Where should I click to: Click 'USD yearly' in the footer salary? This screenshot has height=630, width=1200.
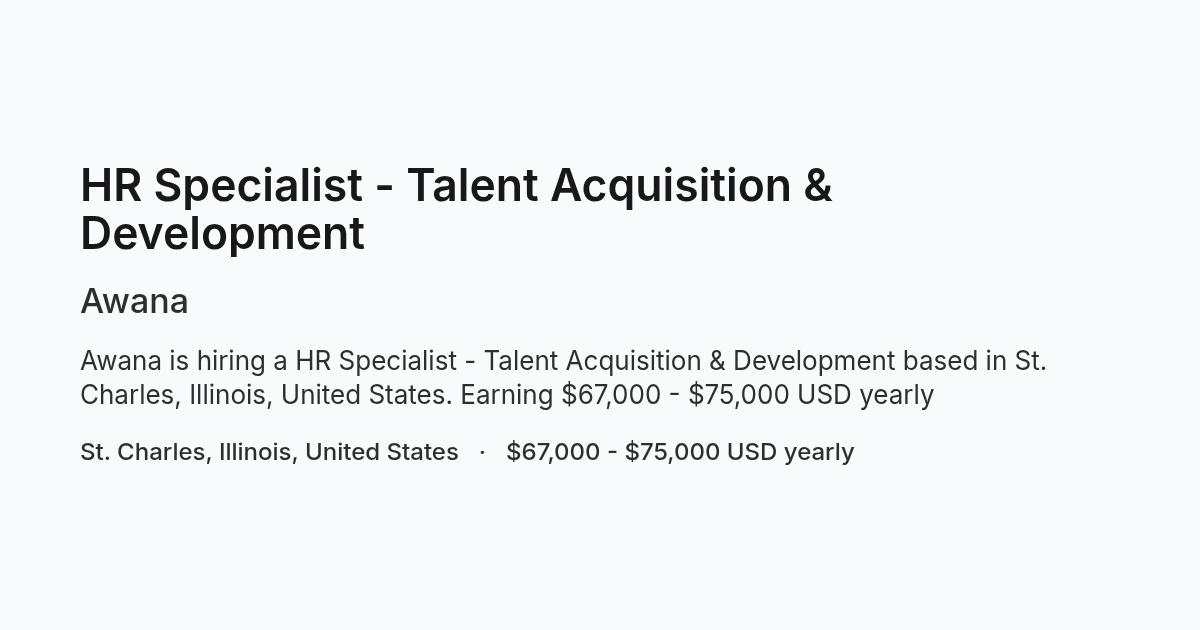coord(790,452)
